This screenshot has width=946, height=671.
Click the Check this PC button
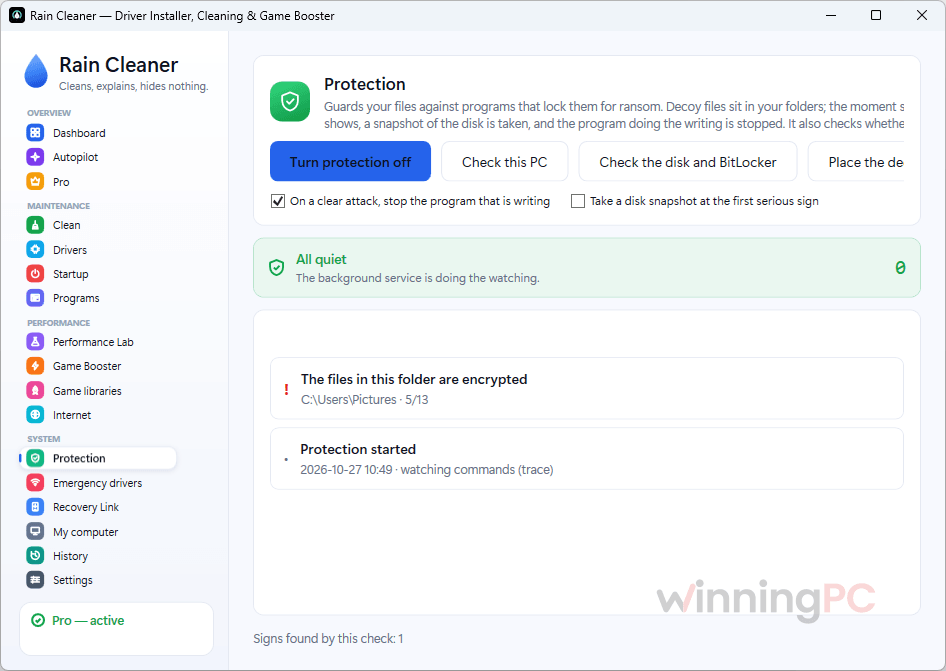[504, 162]
